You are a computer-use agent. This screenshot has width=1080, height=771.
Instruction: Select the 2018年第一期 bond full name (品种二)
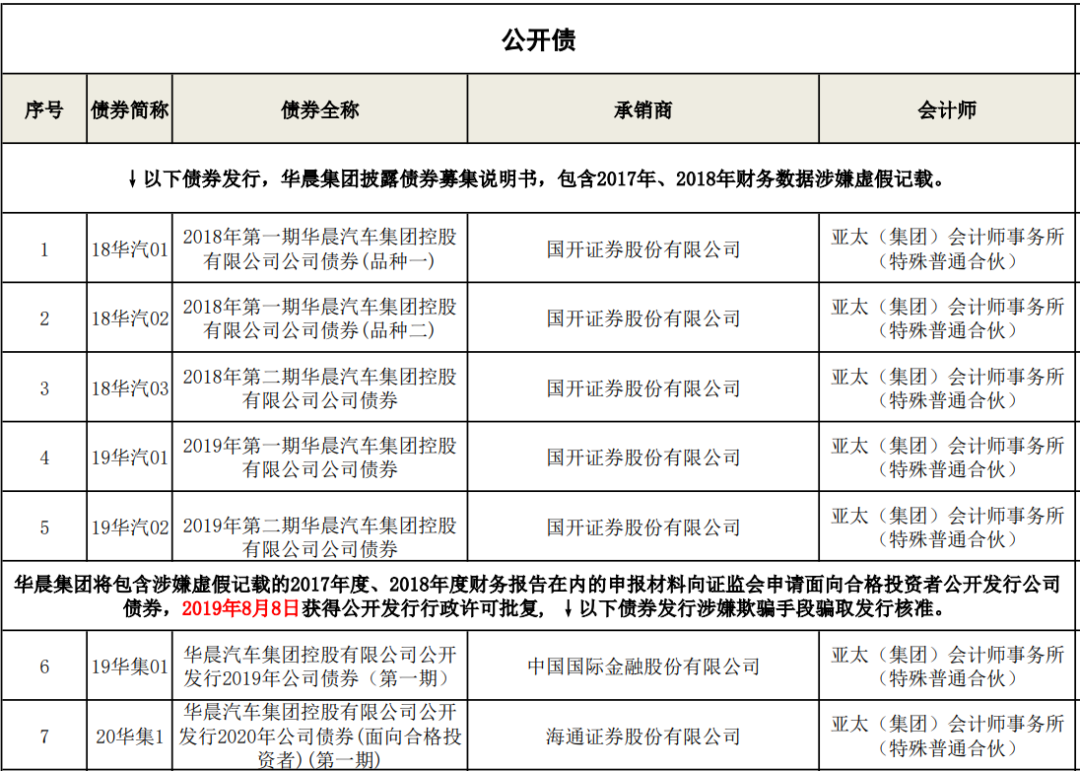coord(320,318)
